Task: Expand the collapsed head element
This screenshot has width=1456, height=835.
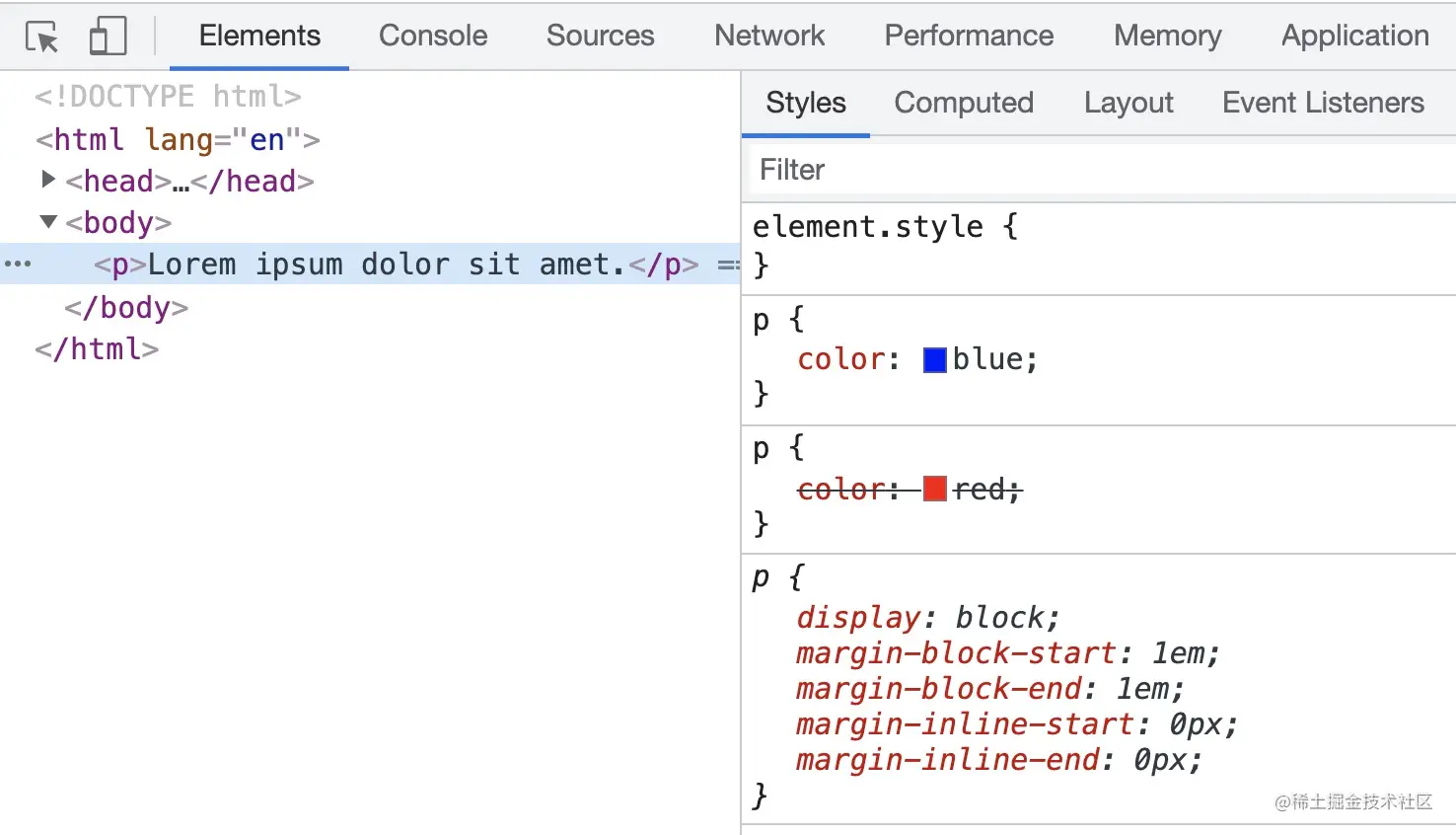Action: 47,179
